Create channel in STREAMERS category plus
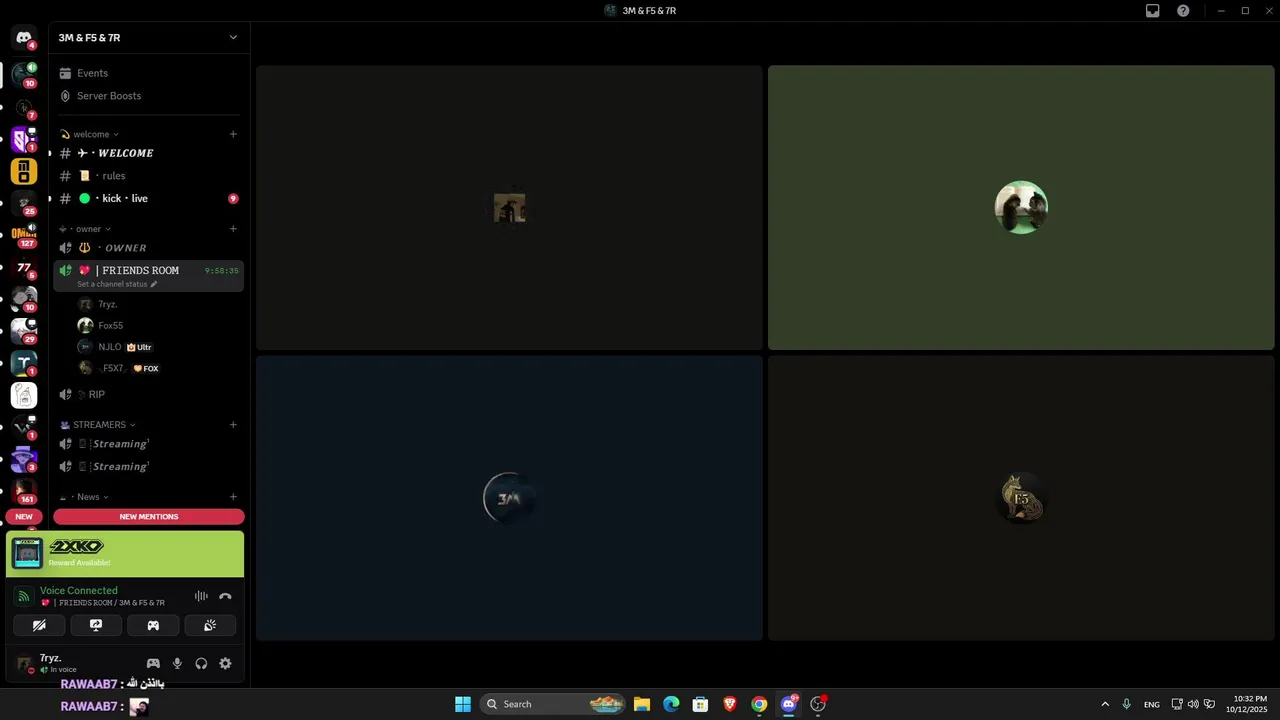This screenshot has height=720, width=1280. coord(233,425)
